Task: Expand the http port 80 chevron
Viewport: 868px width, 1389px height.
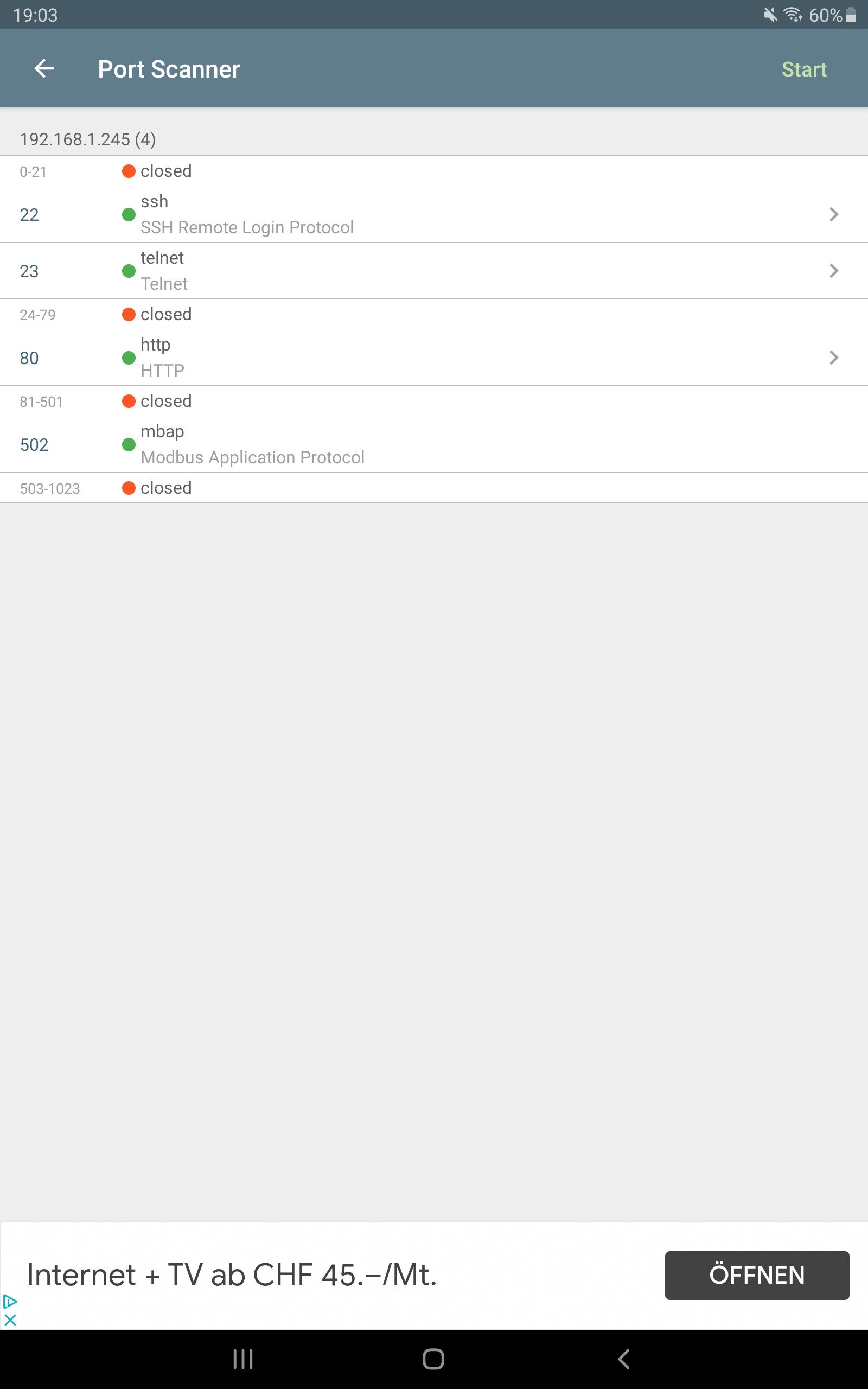Action: coord(834,358)
